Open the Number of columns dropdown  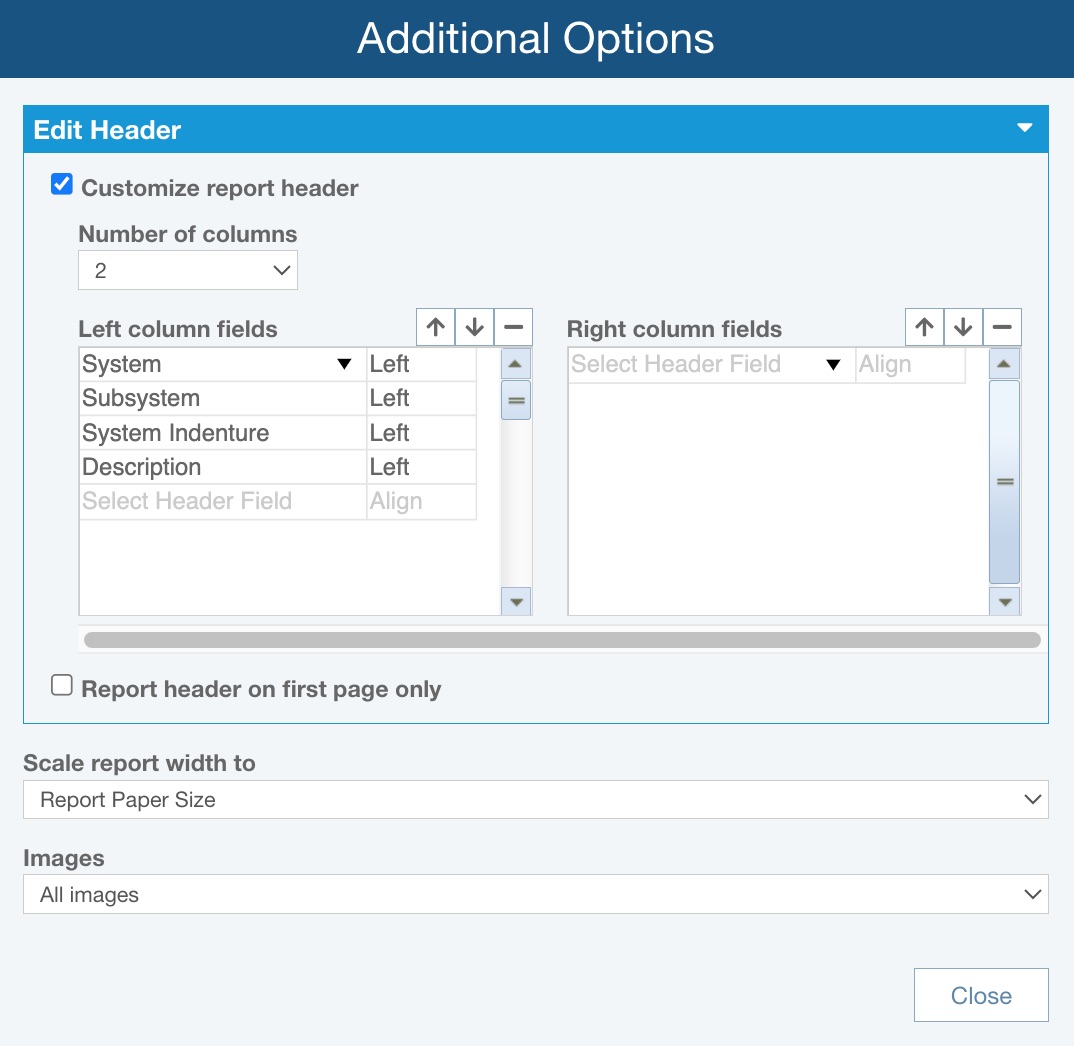coord(188,271)
